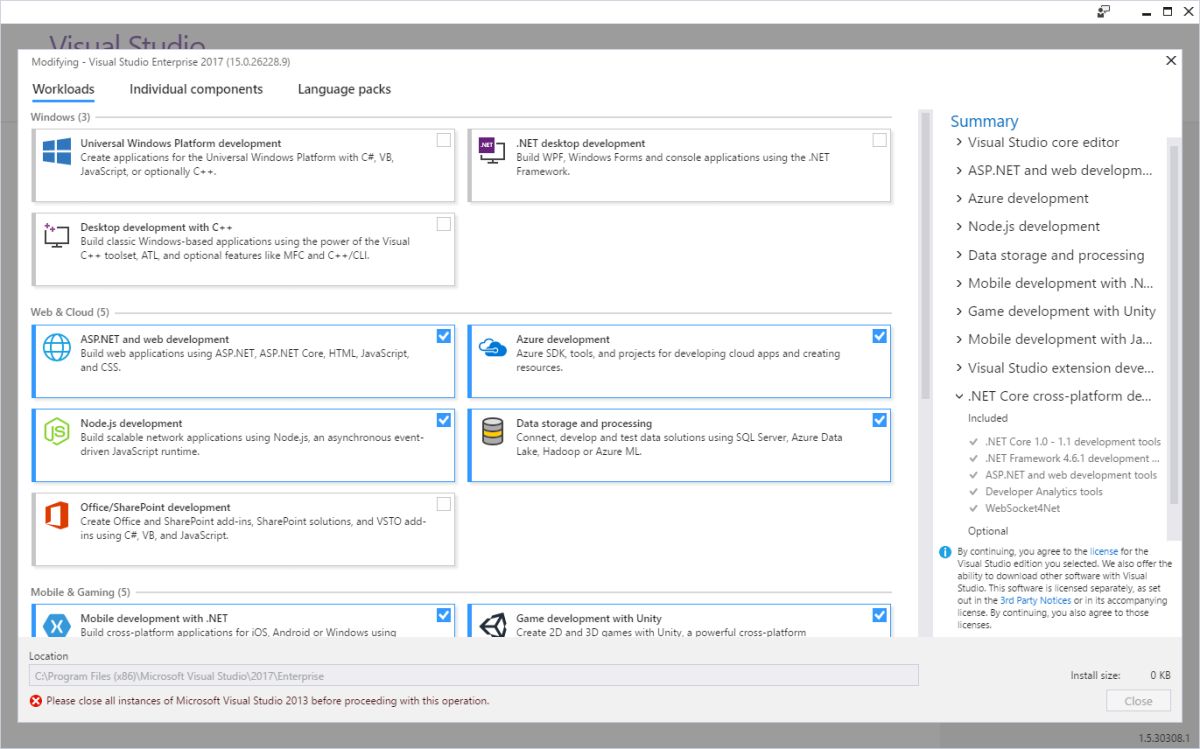
Task: Select WebSocket4Net included item
Action: point(1022,508)
